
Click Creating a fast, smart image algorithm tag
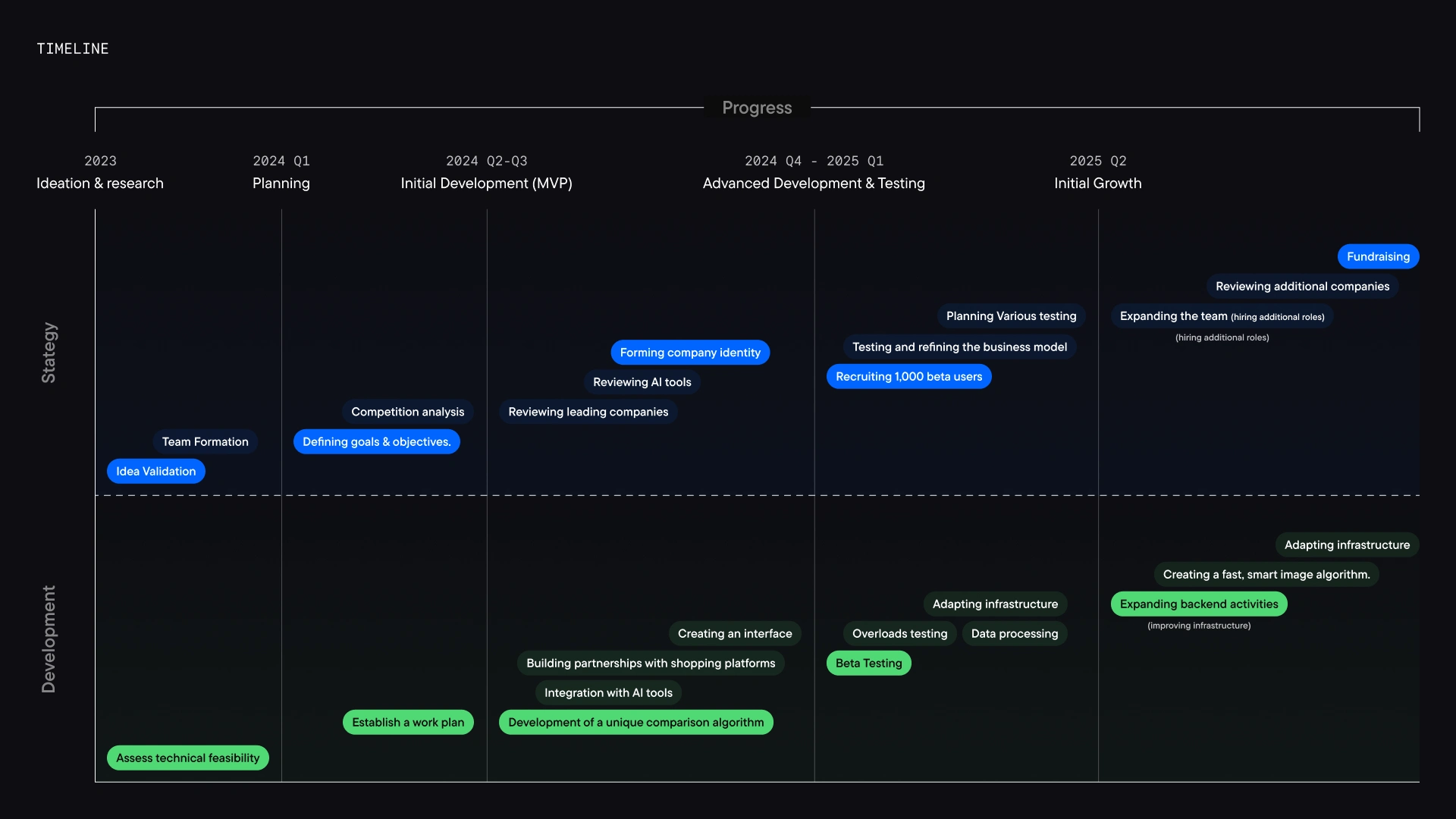[1266, 574]
